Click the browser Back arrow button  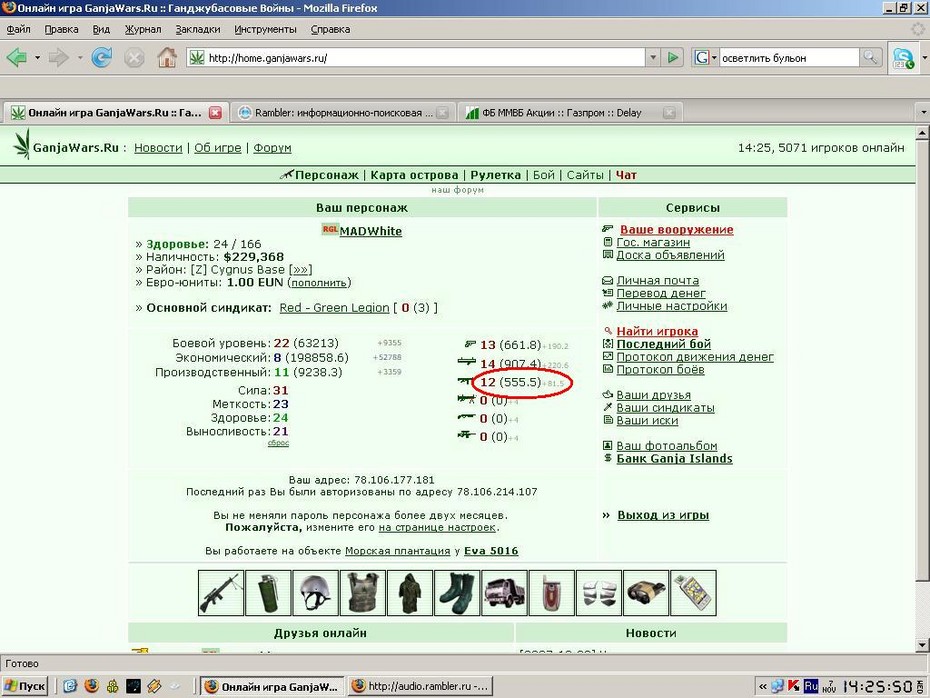(17, 58)
